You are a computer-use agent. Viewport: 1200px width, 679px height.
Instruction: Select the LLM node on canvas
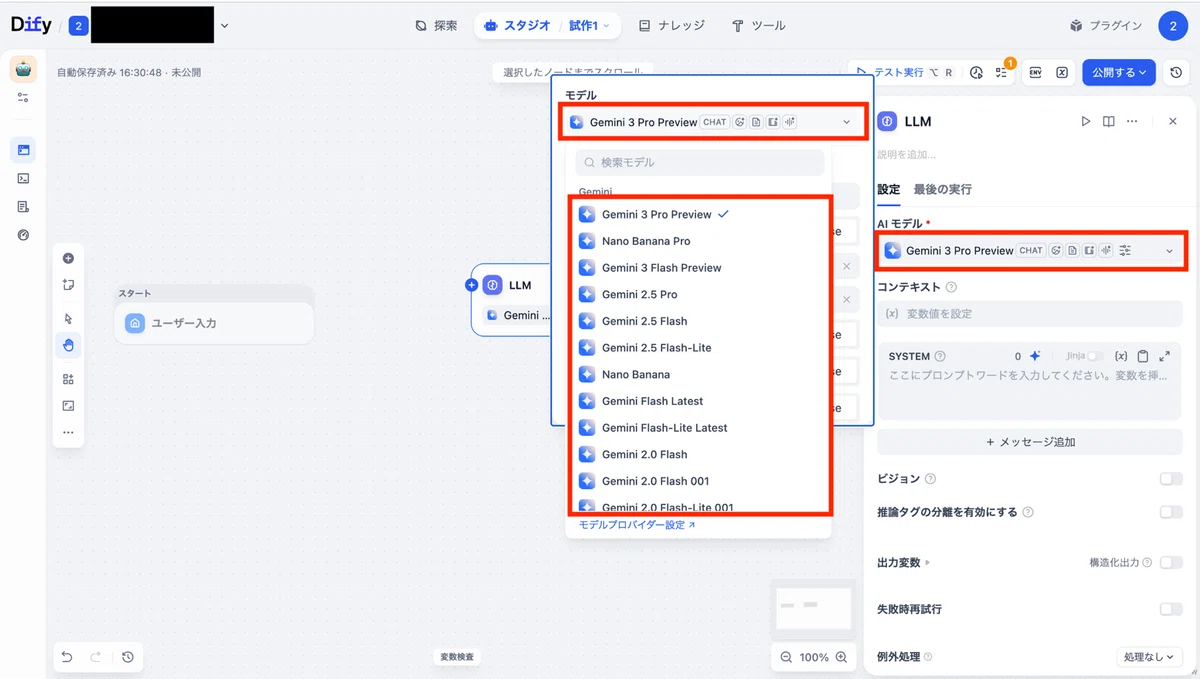[512, 299]
